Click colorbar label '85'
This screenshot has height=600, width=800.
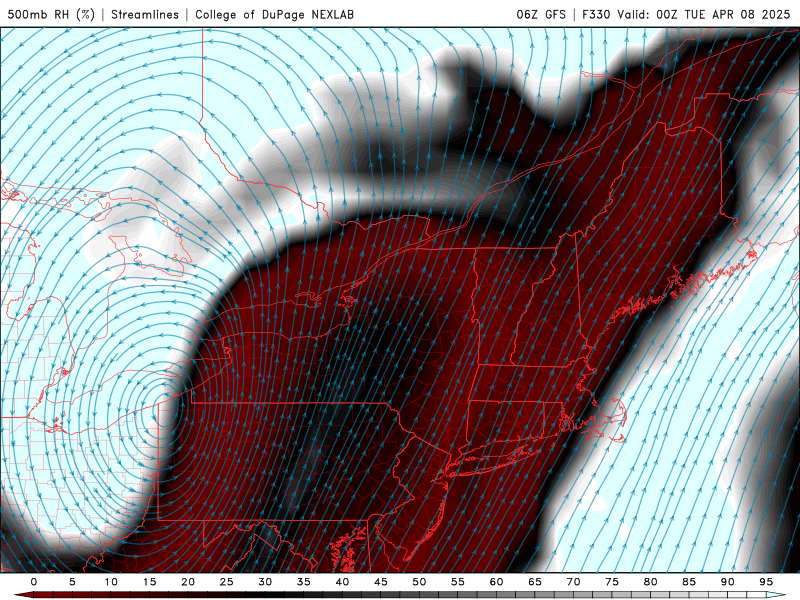pos(689,582)
